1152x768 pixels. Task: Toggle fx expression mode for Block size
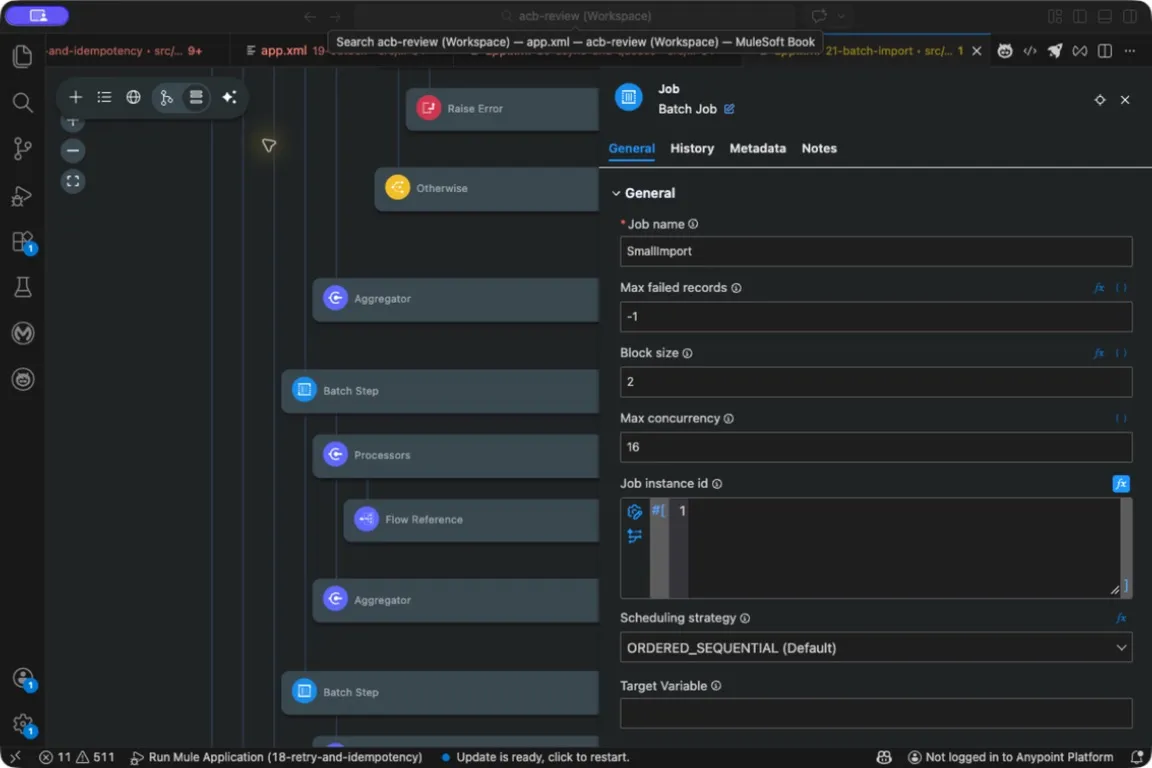tap(1099, 354)
